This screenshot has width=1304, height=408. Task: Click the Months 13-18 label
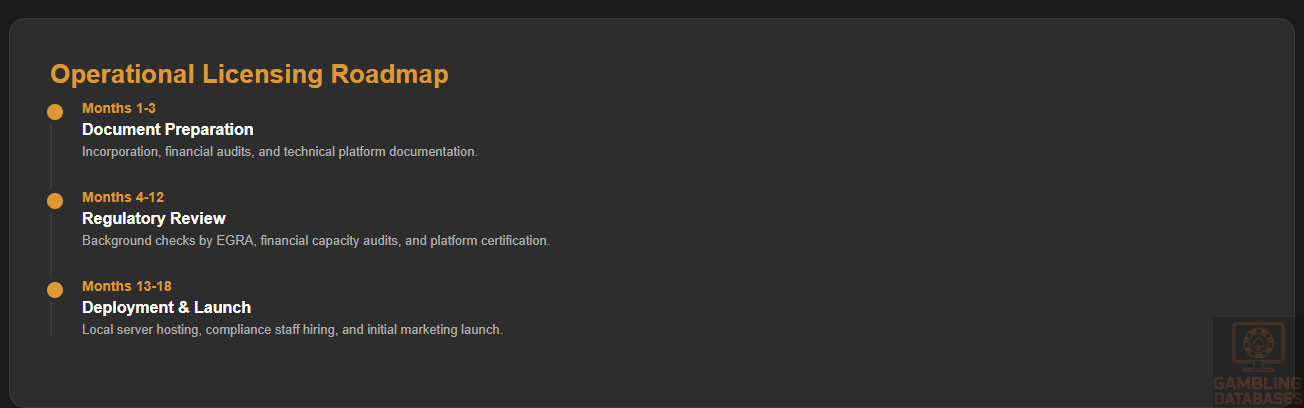[x=127, y=286]
